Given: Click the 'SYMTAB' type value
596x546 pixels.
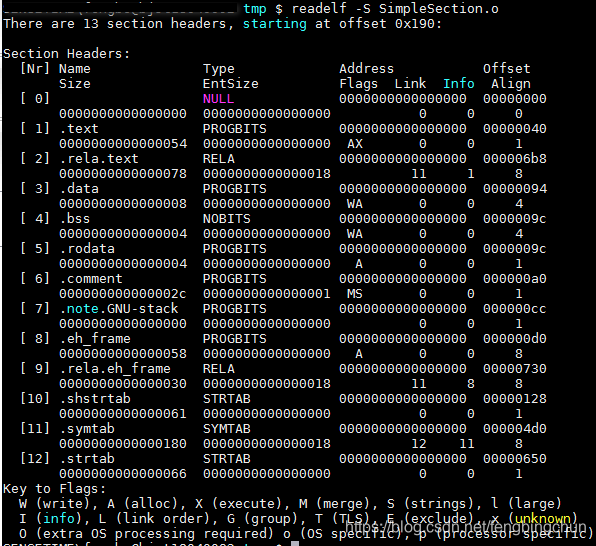Looking at the screenshot, I should click(227, 429).
